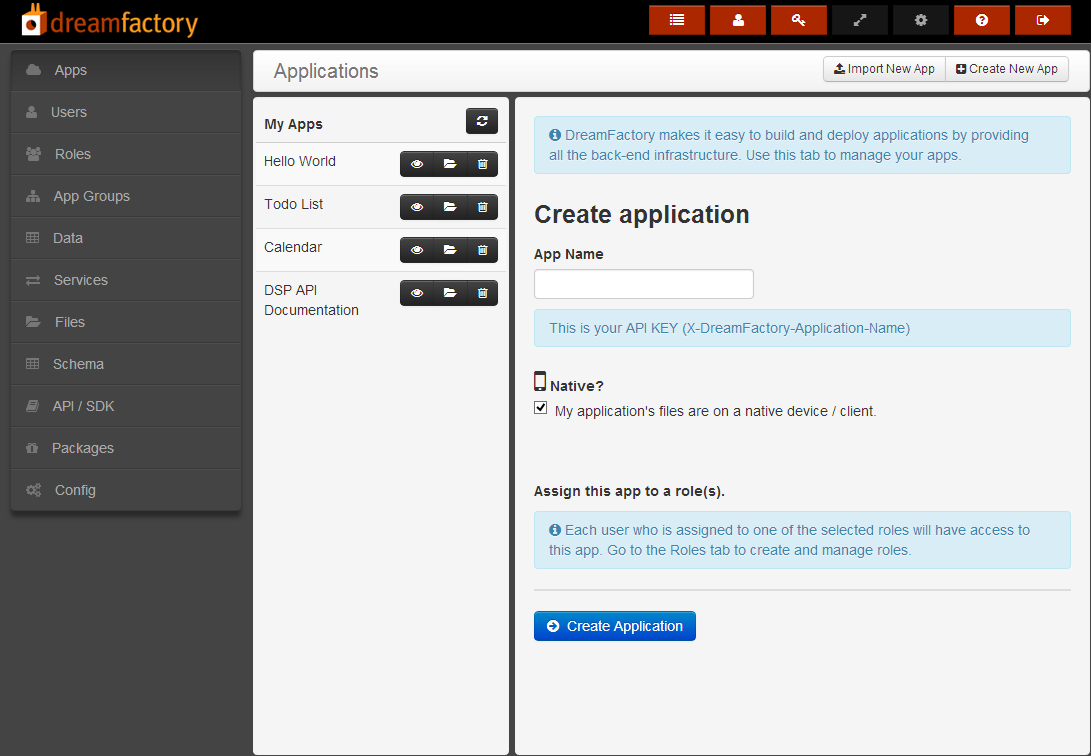This screenshot has height=756, width=1091.
Task: Click the Create New App button
Action: [x=1007, y=69]
